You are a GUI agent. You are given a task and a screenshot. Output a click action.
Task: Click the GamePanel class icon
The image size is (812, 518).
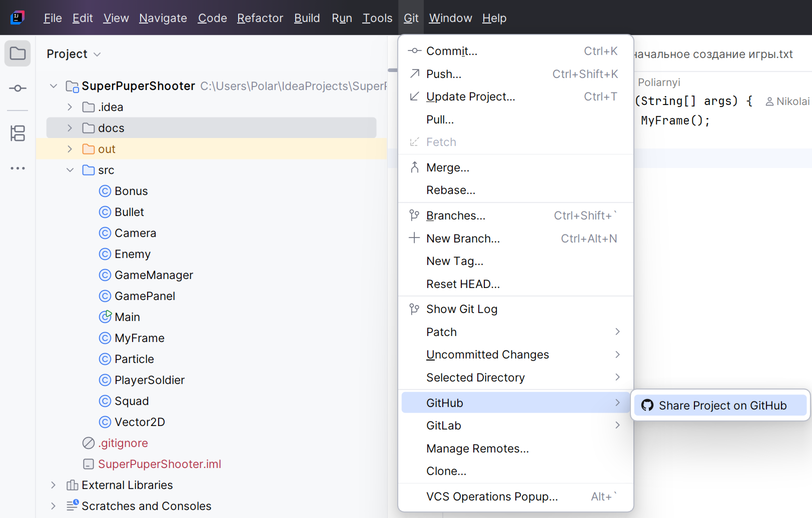105,296
